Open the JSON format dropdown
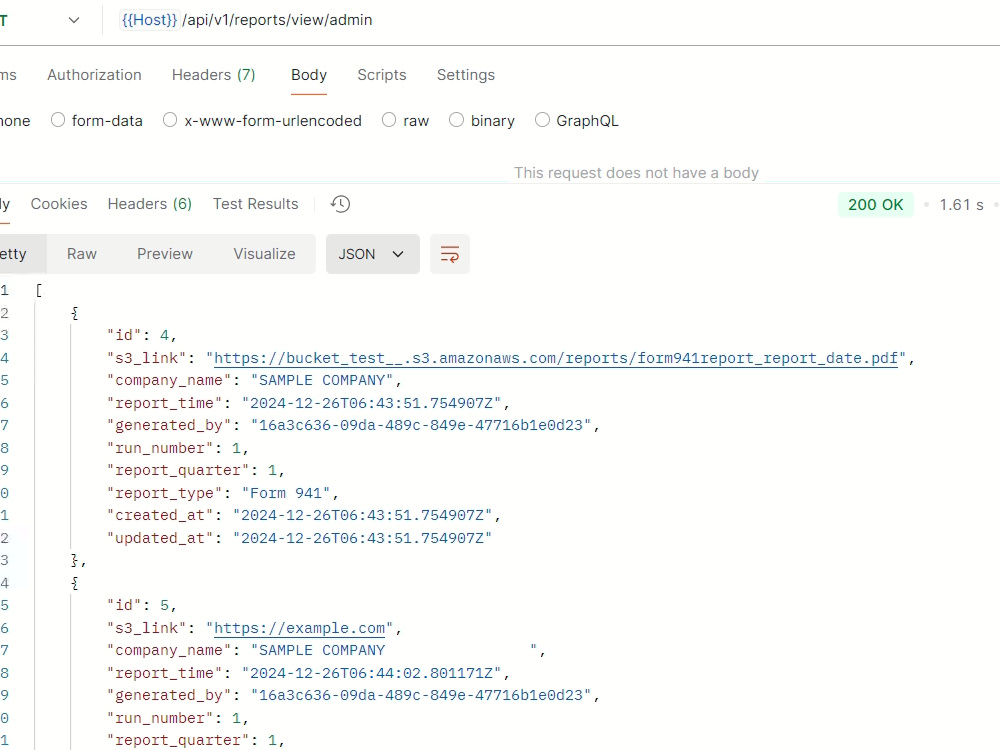Screen dimensions: 1000x750 372,254
